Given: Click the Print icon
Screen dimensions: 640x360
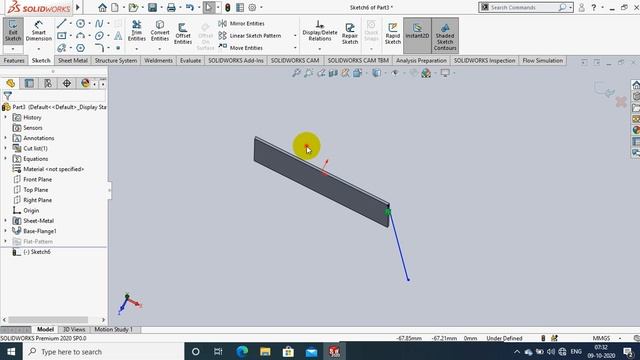Looking at the screenshot, I should [x=171, y=7].
